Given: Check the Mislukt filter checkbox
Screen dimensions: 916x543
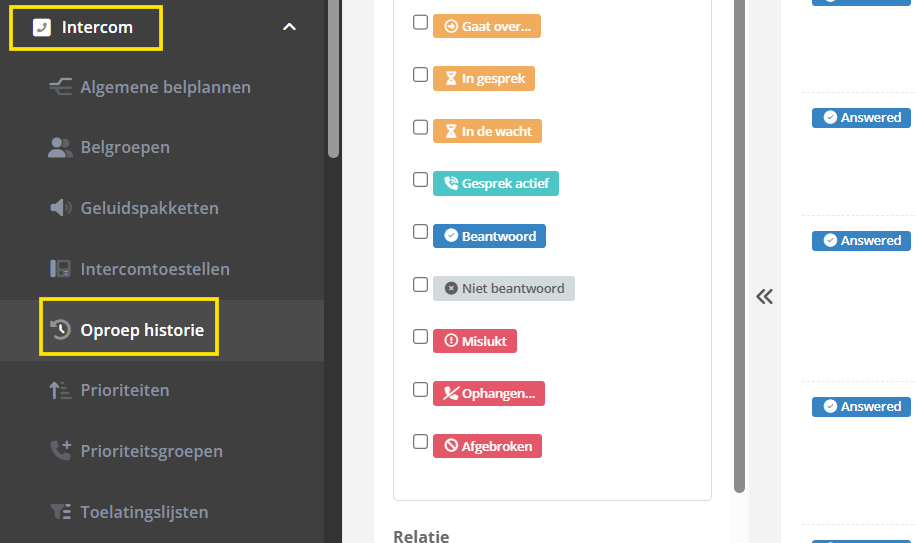Looking at the screenshot, I should click(x=421, y=337).
